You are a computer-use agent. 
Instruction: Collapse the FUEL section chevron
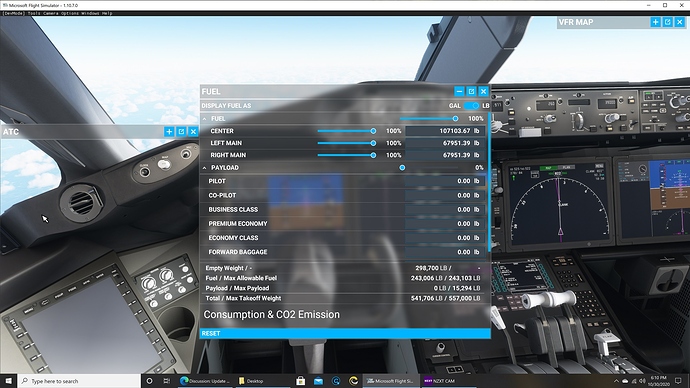point(205,119)
